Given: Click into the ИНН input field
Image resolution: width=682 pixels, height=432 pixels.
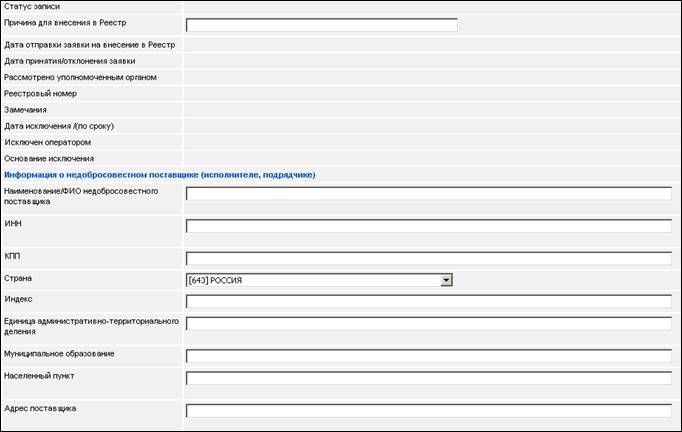Looking at the screenshot, I should pos(428,226).
